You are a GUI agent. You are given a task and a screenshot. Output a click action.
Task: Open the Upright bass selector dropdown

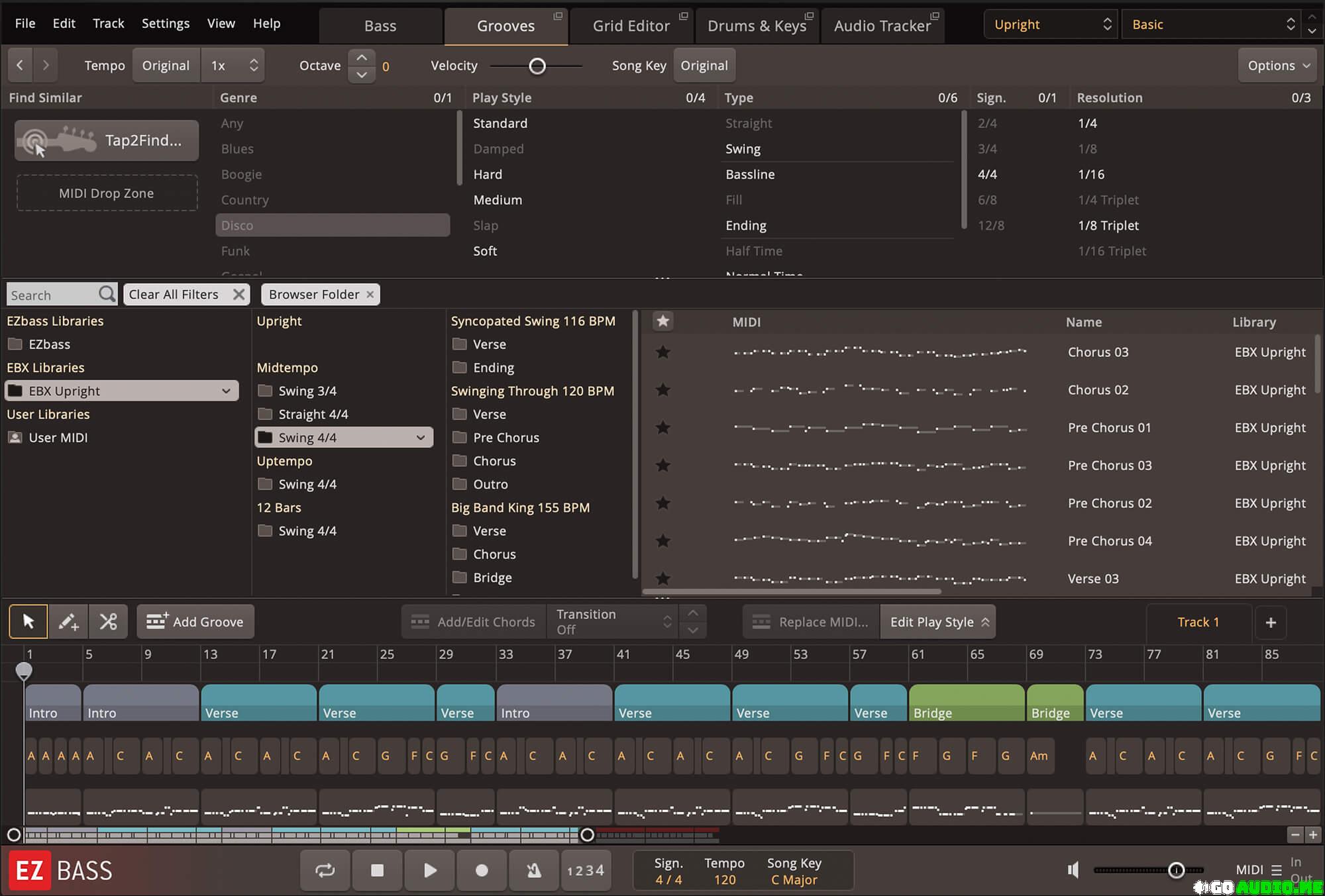[x=1051, y=25]
